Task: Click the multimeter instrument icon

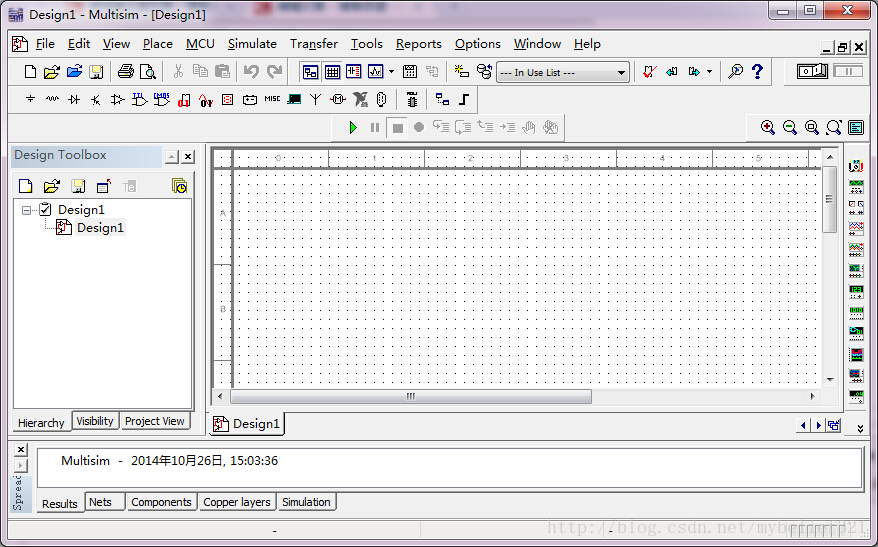Action: coord(856,166)
